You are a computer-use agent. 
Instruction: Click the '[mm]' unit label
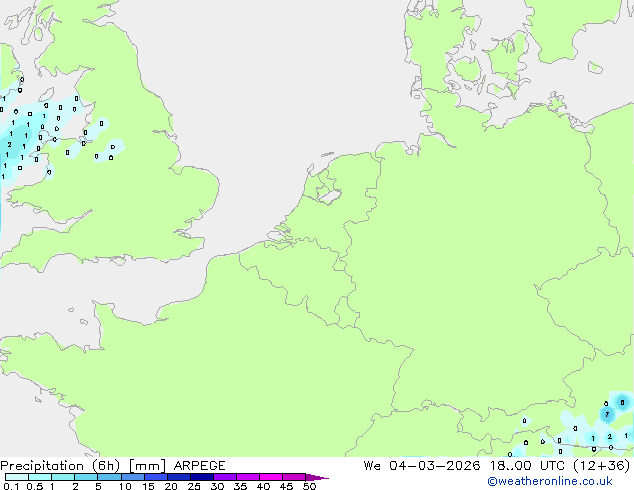point(147,466)
